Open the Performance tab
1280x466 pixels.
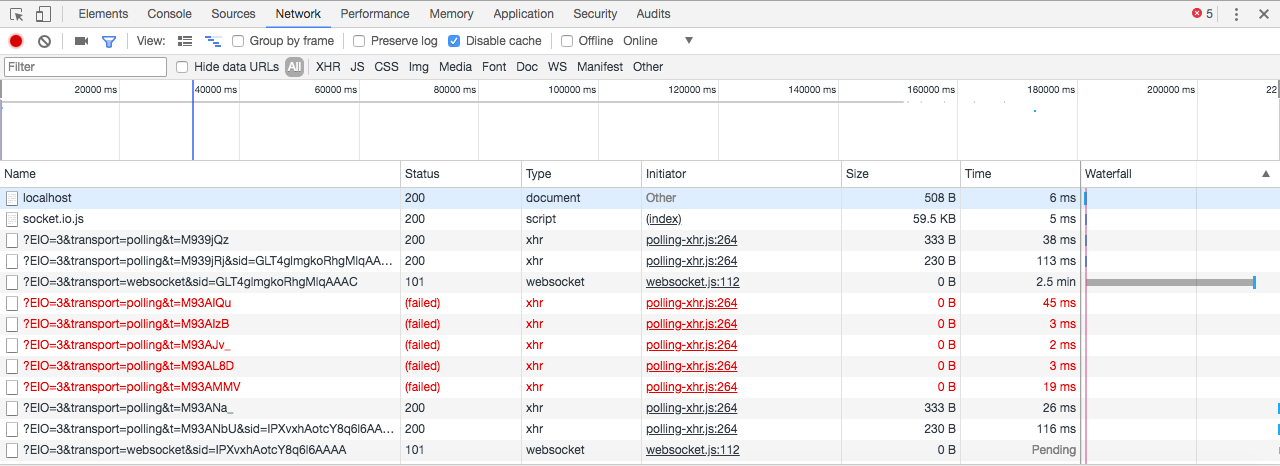[375, 14]
